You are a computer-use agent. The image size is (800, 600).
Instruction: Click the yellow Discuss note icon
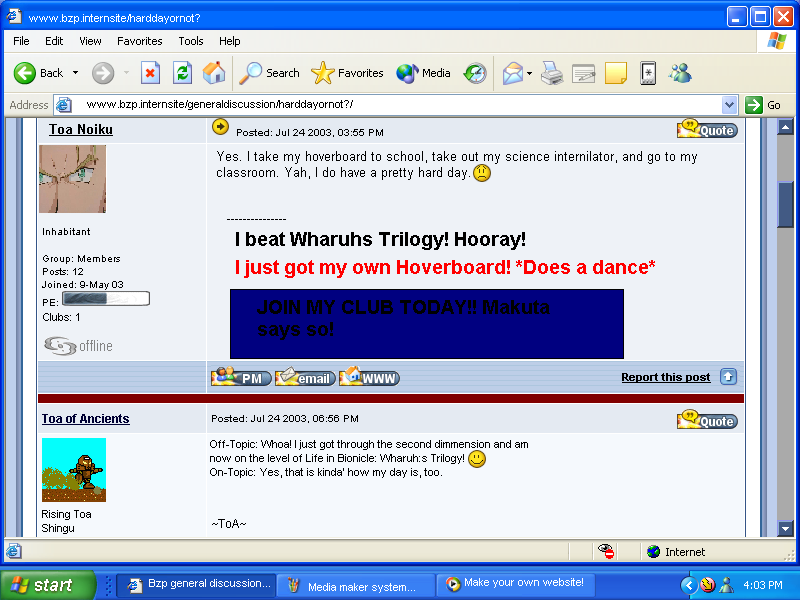click(616, 73)
